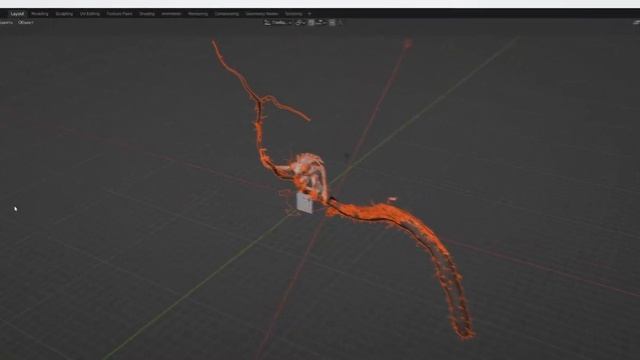
Task: Open the Sculpting workspace tab
Action: click(x=64, y=14)
